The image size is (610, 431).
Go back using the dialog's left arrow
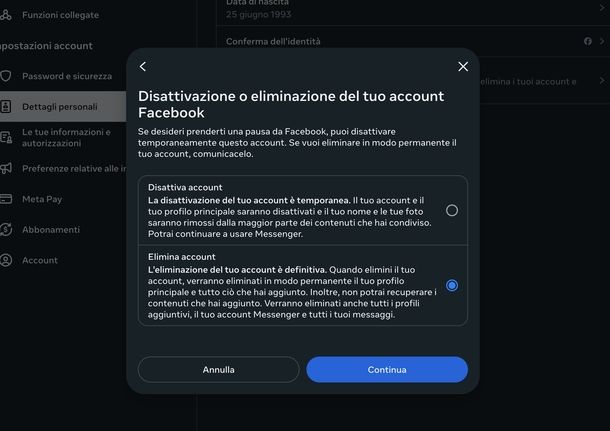(143, 67)
